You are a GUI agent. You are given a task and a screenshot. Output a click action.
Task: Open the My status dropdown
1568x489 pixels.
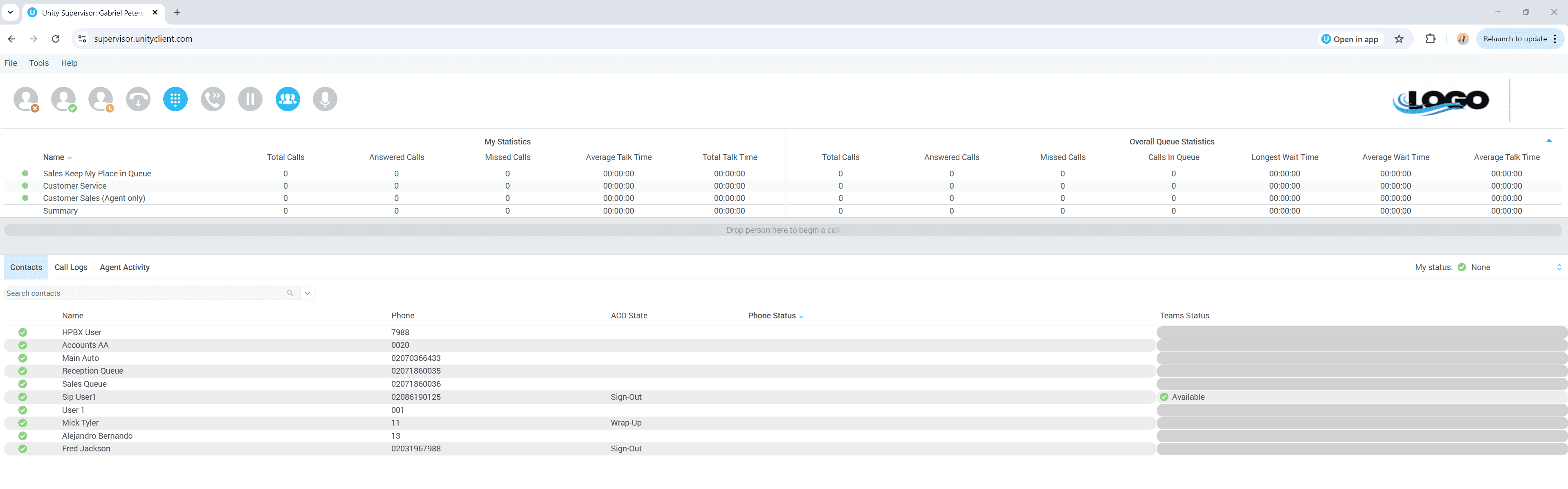(1559, 267)
